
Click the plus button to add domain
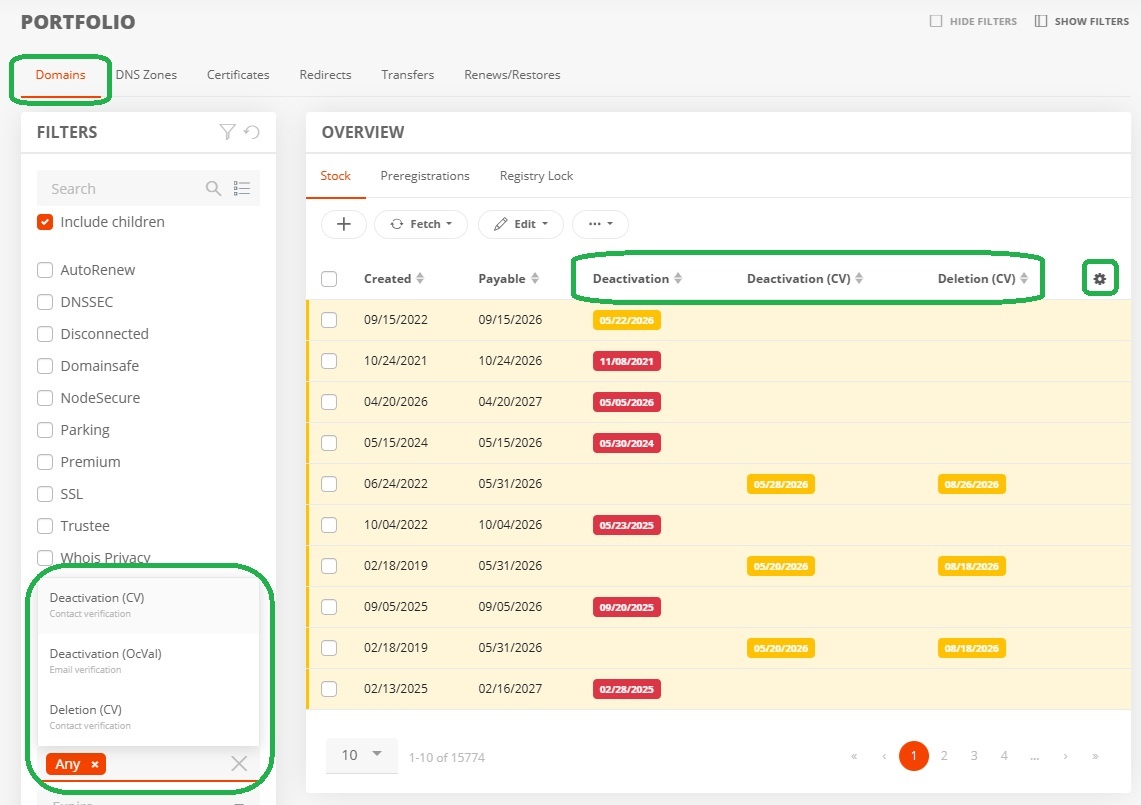click(x=343, y=224)
